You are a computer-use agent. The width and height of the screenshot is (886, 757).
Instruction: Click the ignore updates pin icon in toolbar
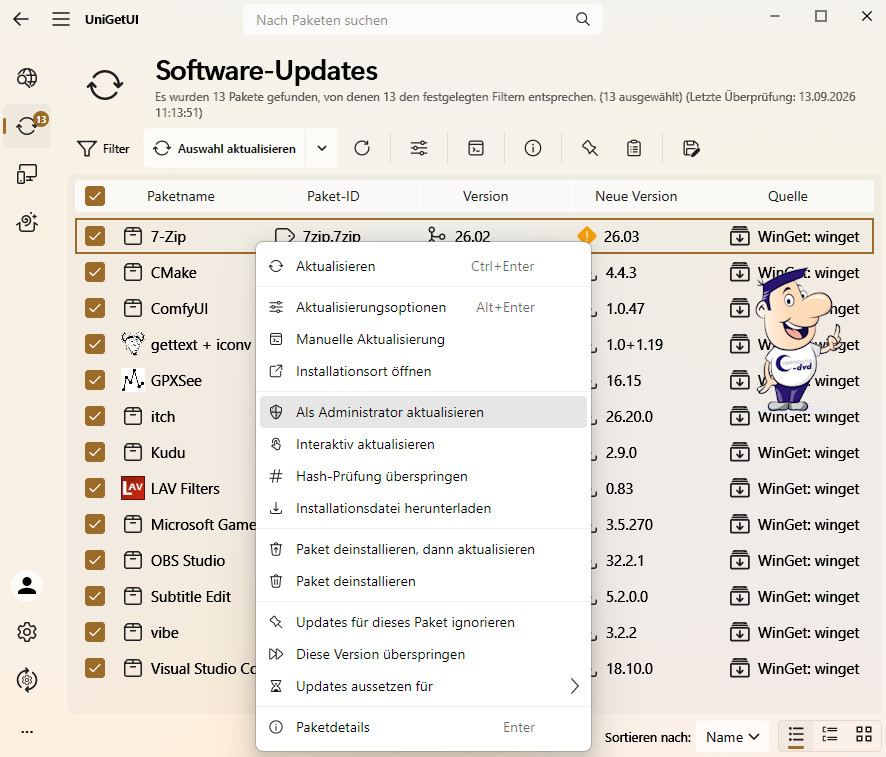(589, 149)
